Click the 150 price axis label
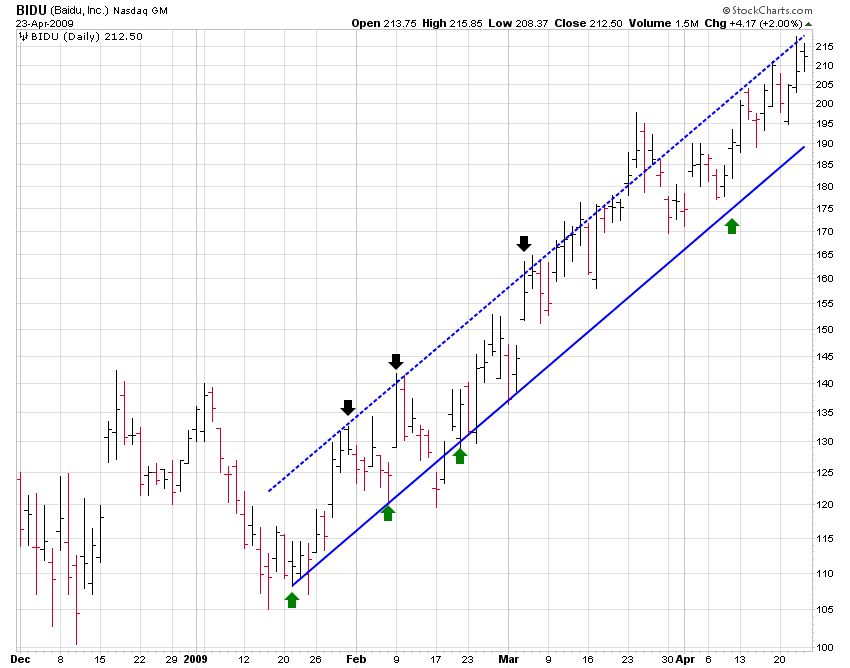 [825, 330]
